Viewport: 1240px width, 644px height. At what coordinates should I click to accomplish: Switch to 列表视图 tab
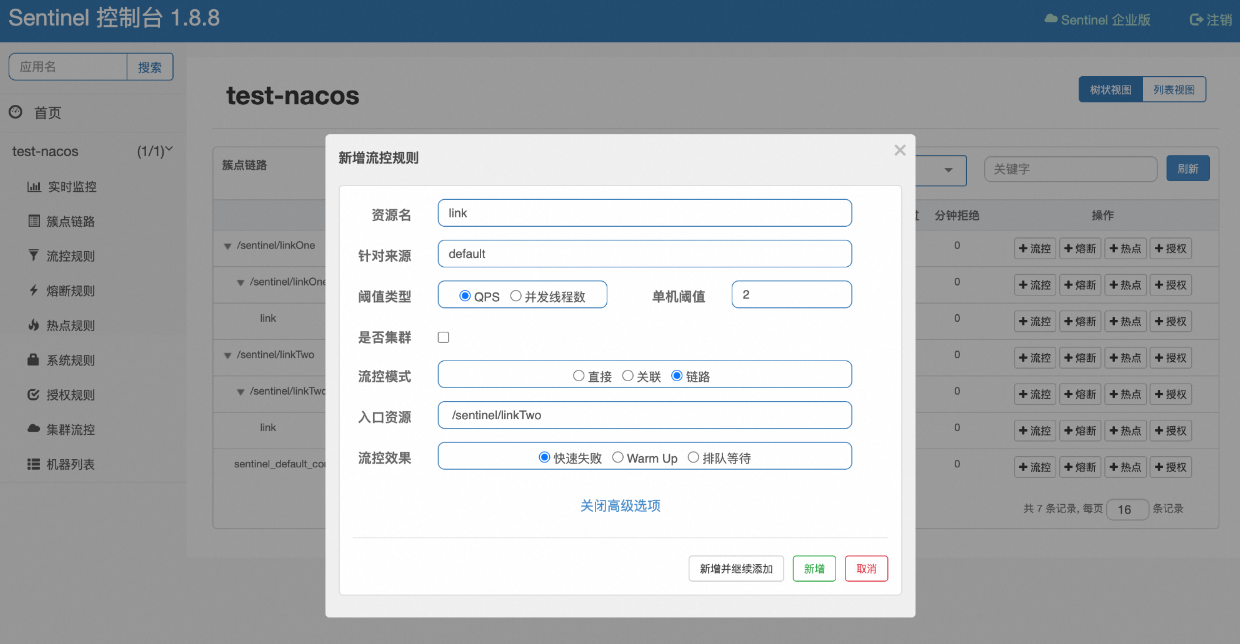[1174, 90]
